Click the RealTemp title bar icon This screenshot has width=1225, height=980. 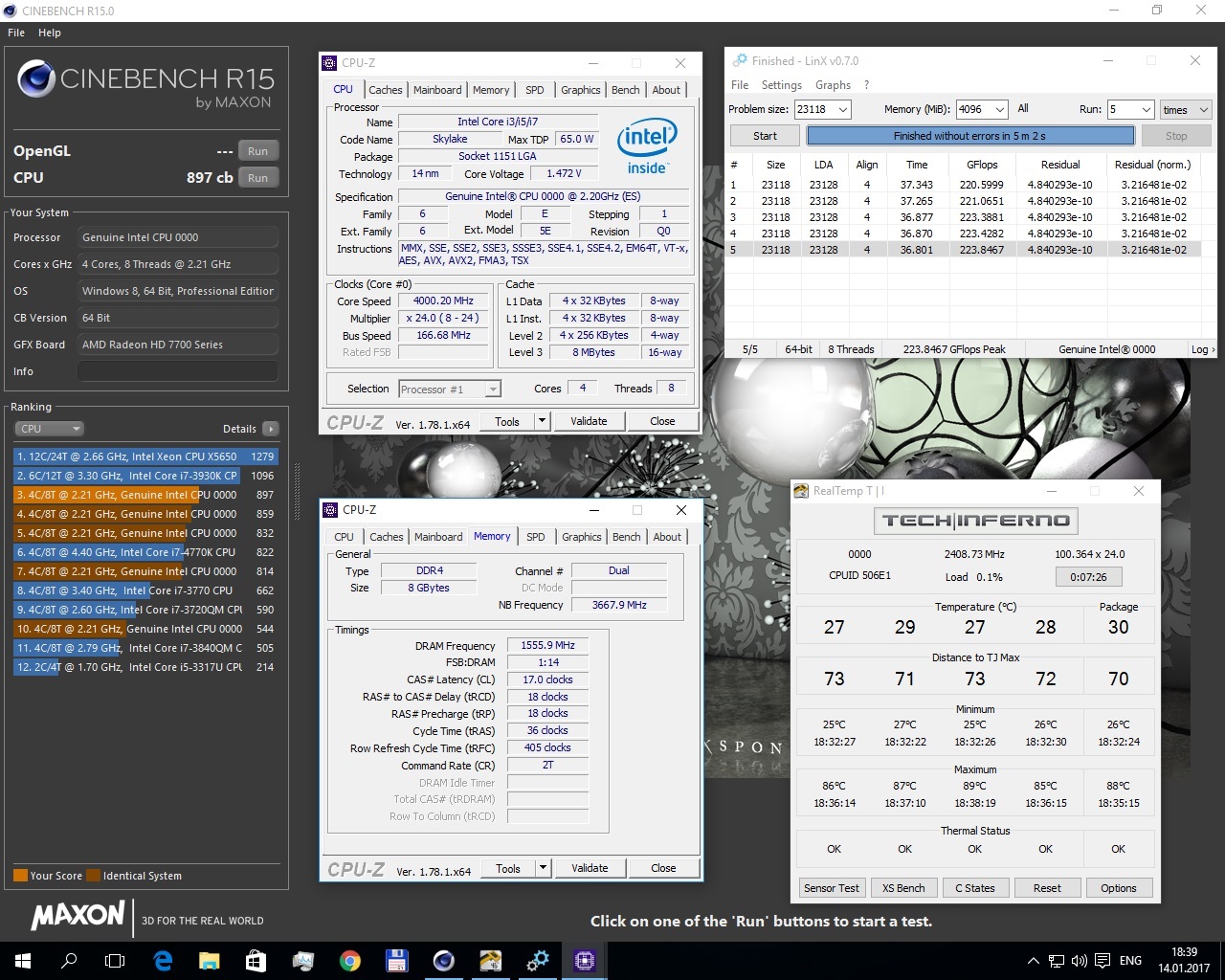(x=802, y=491)
